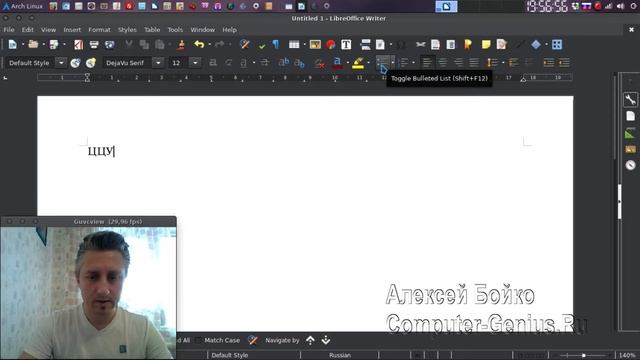This screenshot has width=640, height=360.
Task: Center the paragraph horizontally
Action: click(x=443, y=62)
